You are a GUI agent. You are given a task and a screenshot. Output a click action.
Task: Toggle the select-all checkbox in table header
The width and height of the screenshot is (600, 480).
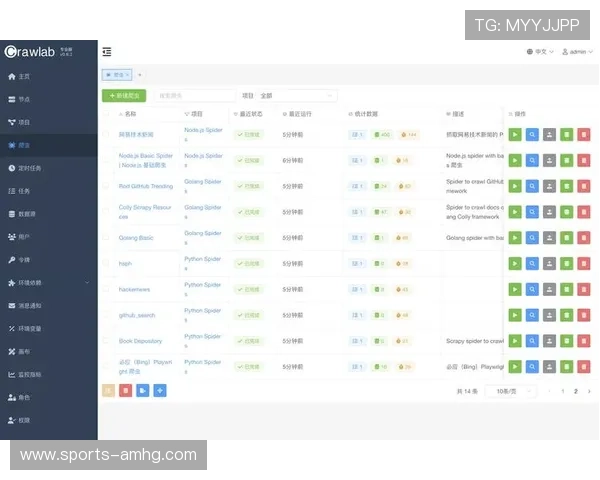(106, 114)
